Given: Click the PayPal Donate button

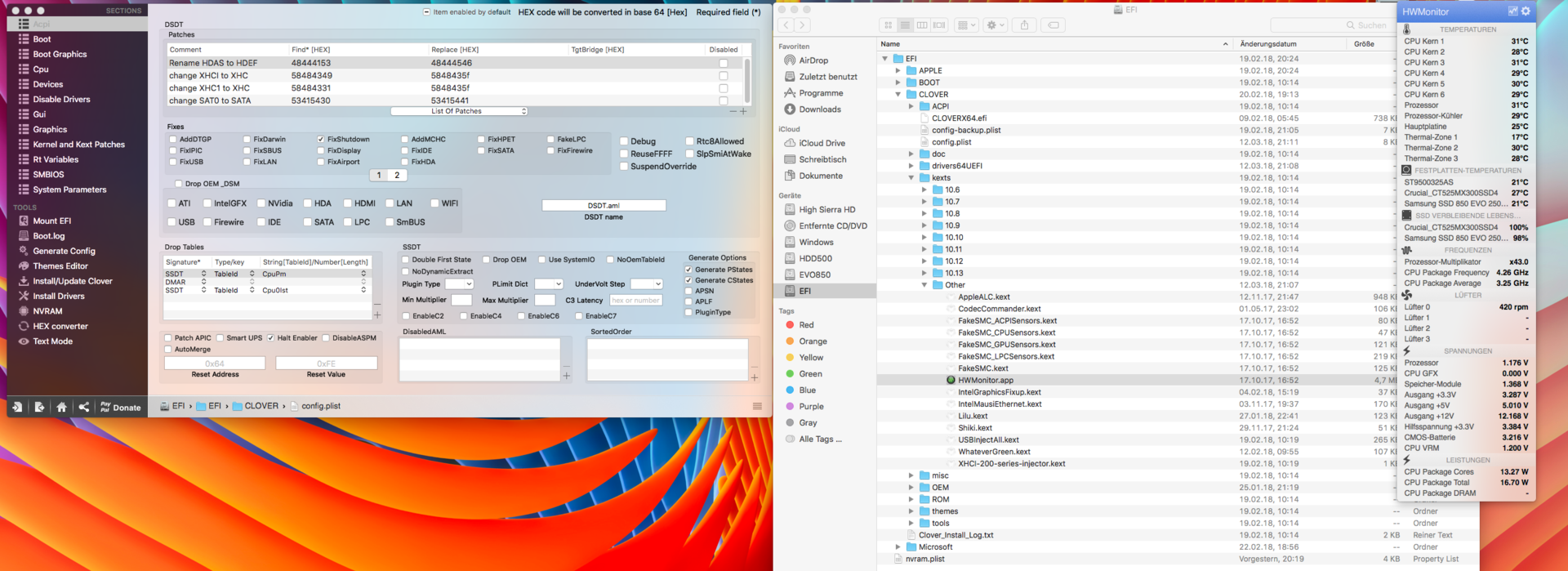Looking at the screenshot, I should pos(120,407).
